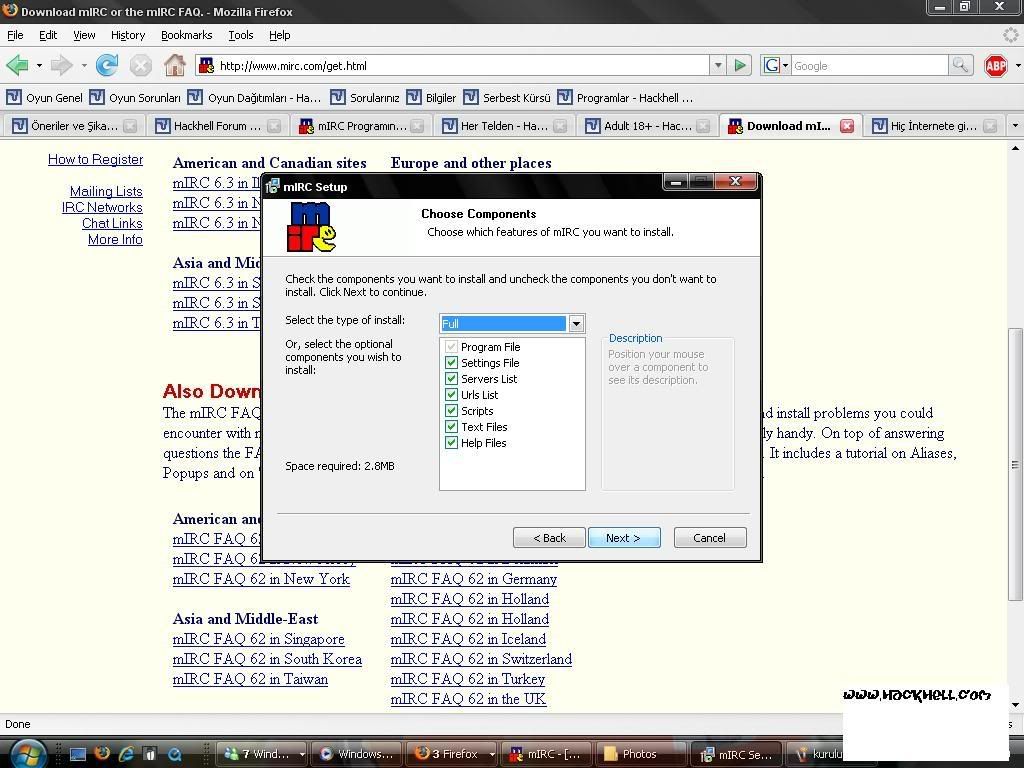The image size is (1024, 768).
Task: Open 'mIRC FAQ 62 in Turkey' link
Action: point(468,679)
